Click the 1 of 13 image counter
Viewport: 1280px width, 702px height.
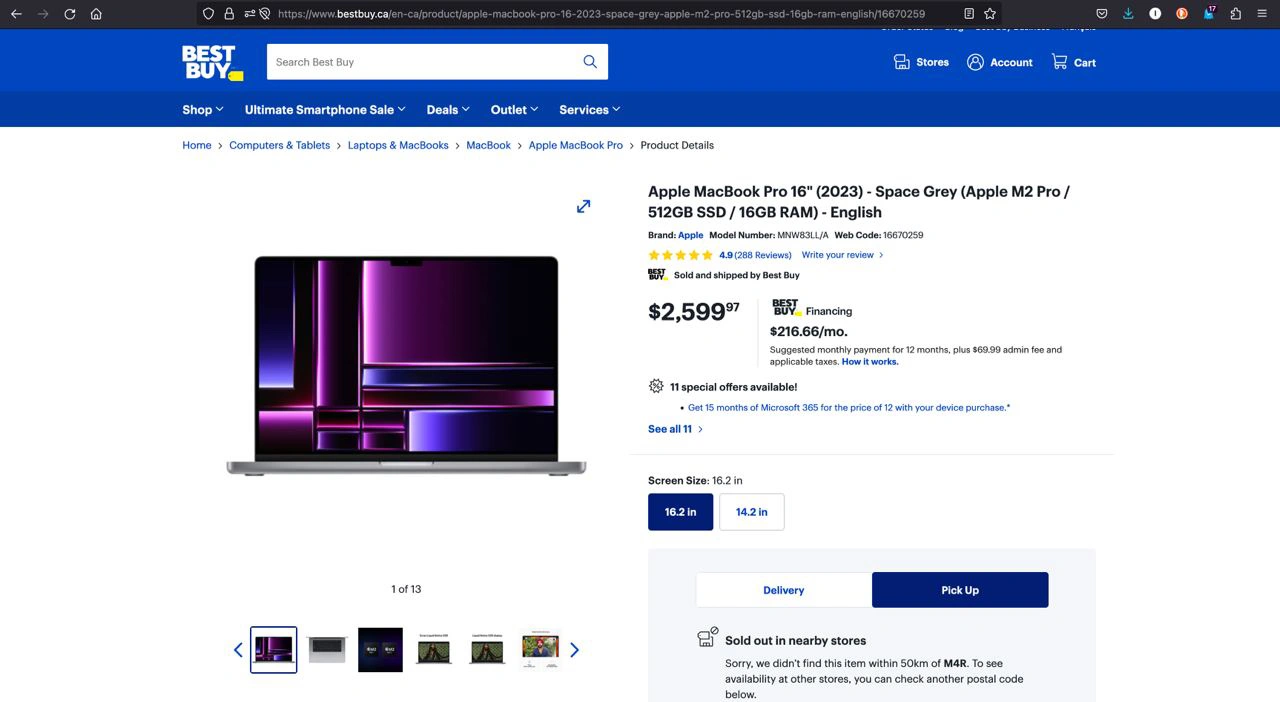pos(406,589)
